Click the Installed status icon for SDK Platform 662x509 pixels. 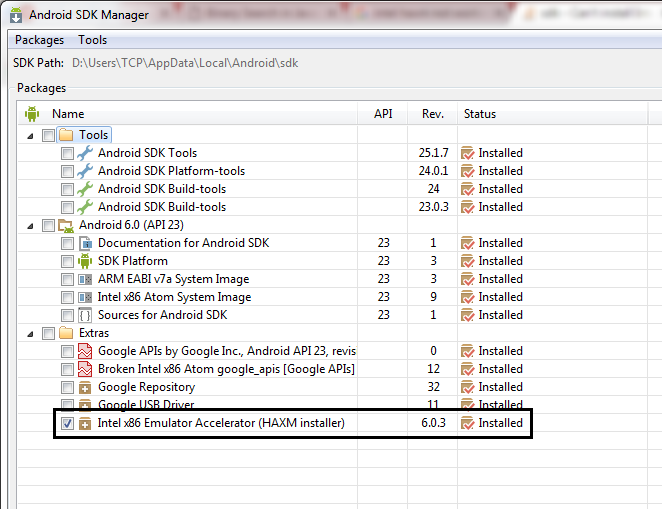[467, 261]
